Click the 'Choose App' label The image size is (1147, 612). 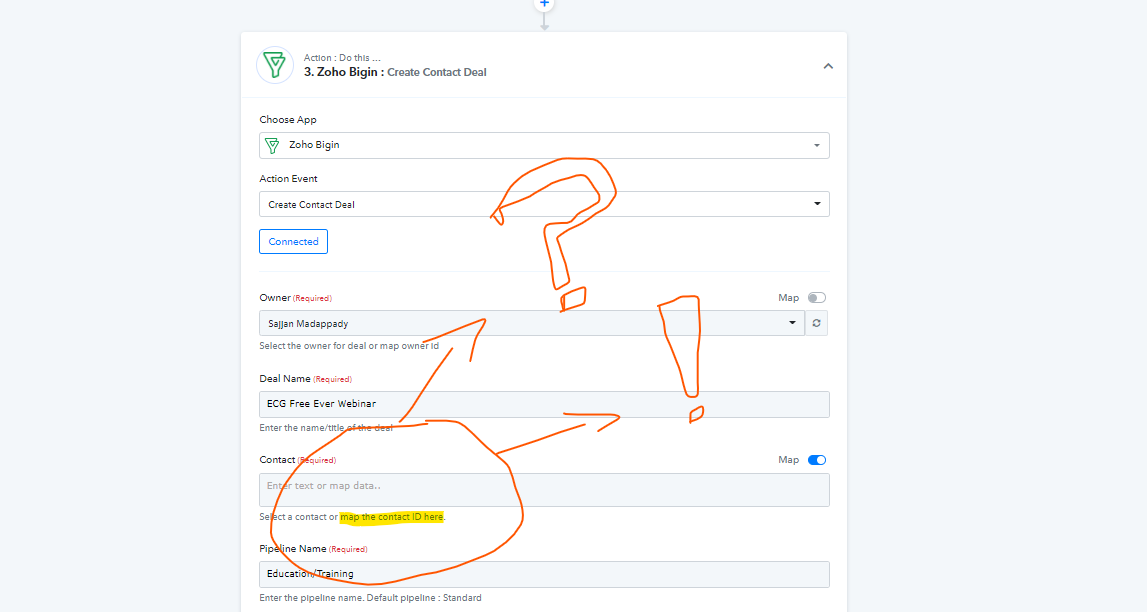coord(288,119)
